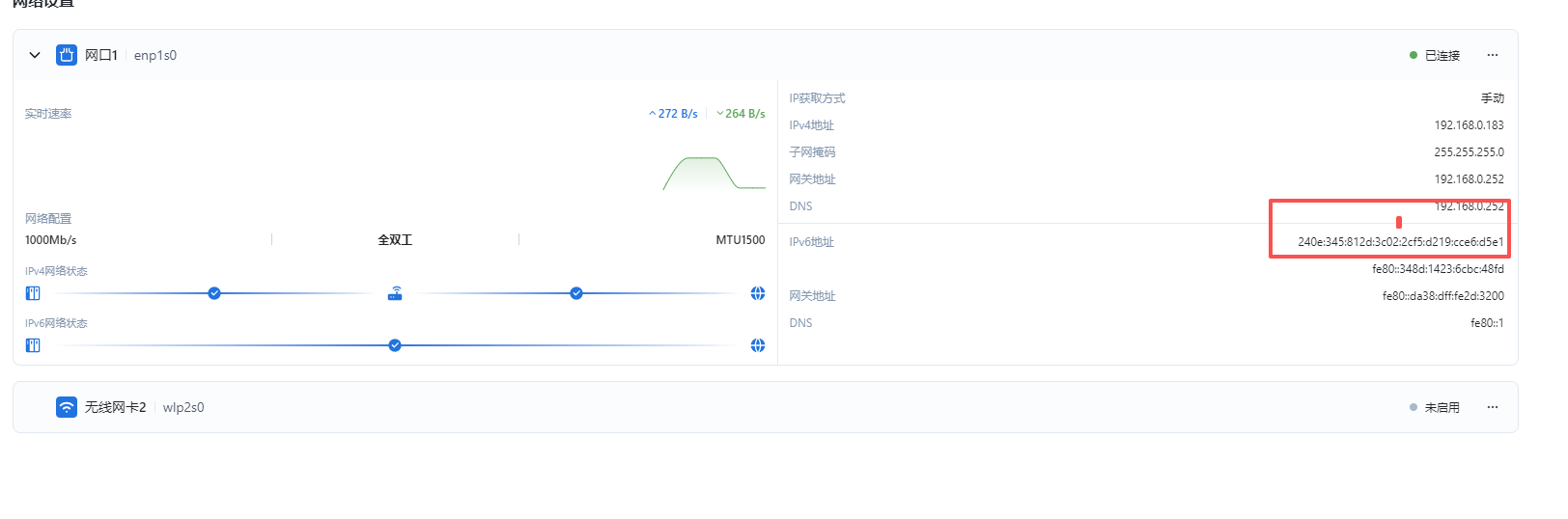Click the 网口1 title
The image size is (1568, 519).
click(101, 56)
